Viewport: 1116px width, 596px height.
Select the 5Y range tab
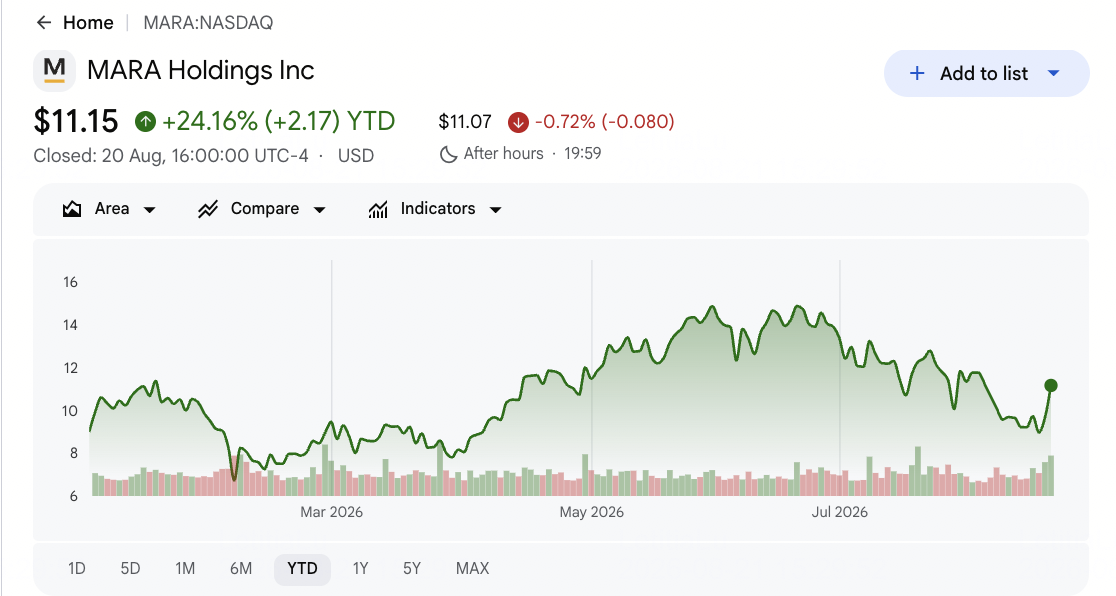click(x=412, y=568)
